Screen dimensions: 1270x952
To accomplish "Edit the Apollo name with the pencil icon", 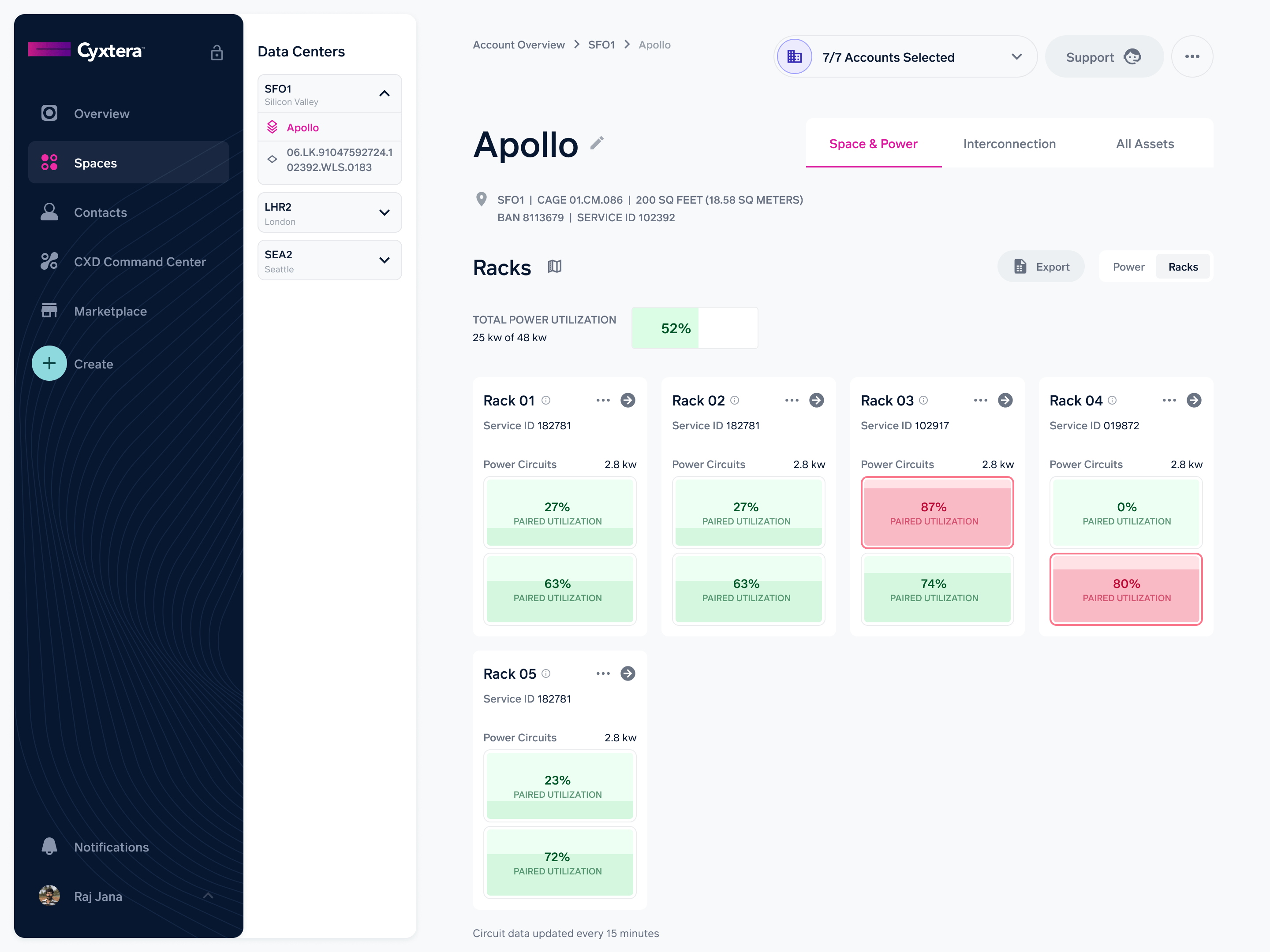I will click(x=597, y=143).
